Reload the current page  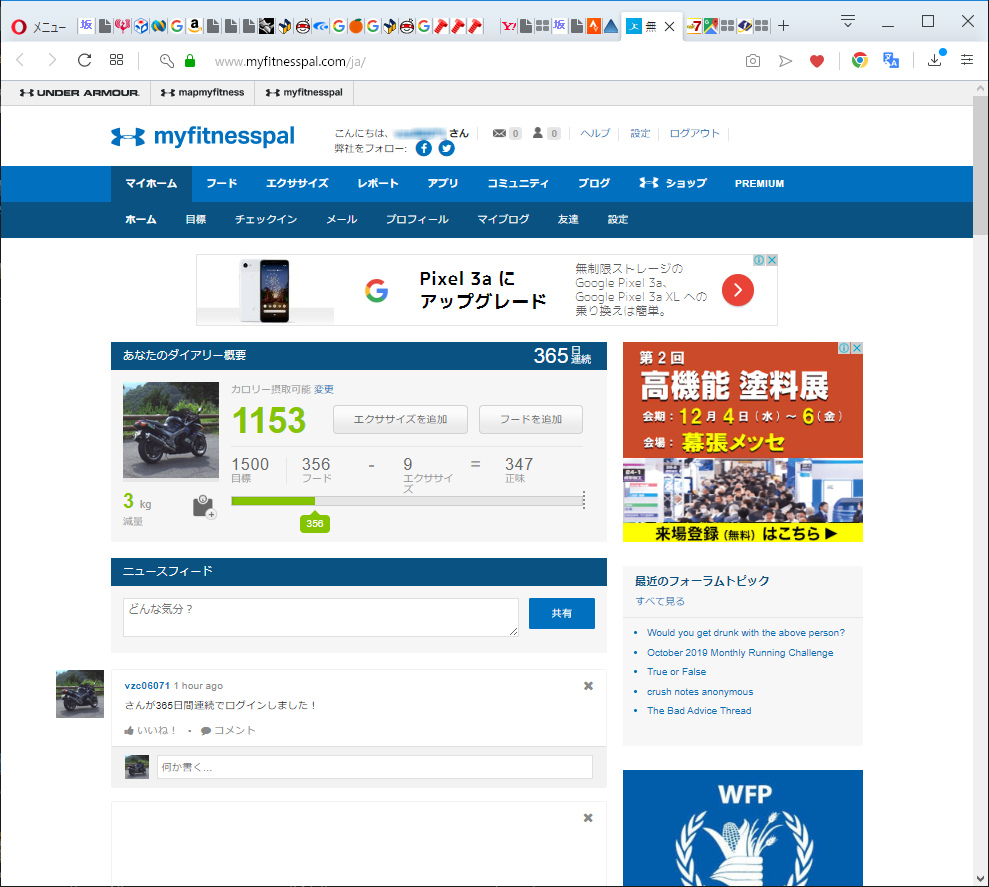(x=85, y=61)
